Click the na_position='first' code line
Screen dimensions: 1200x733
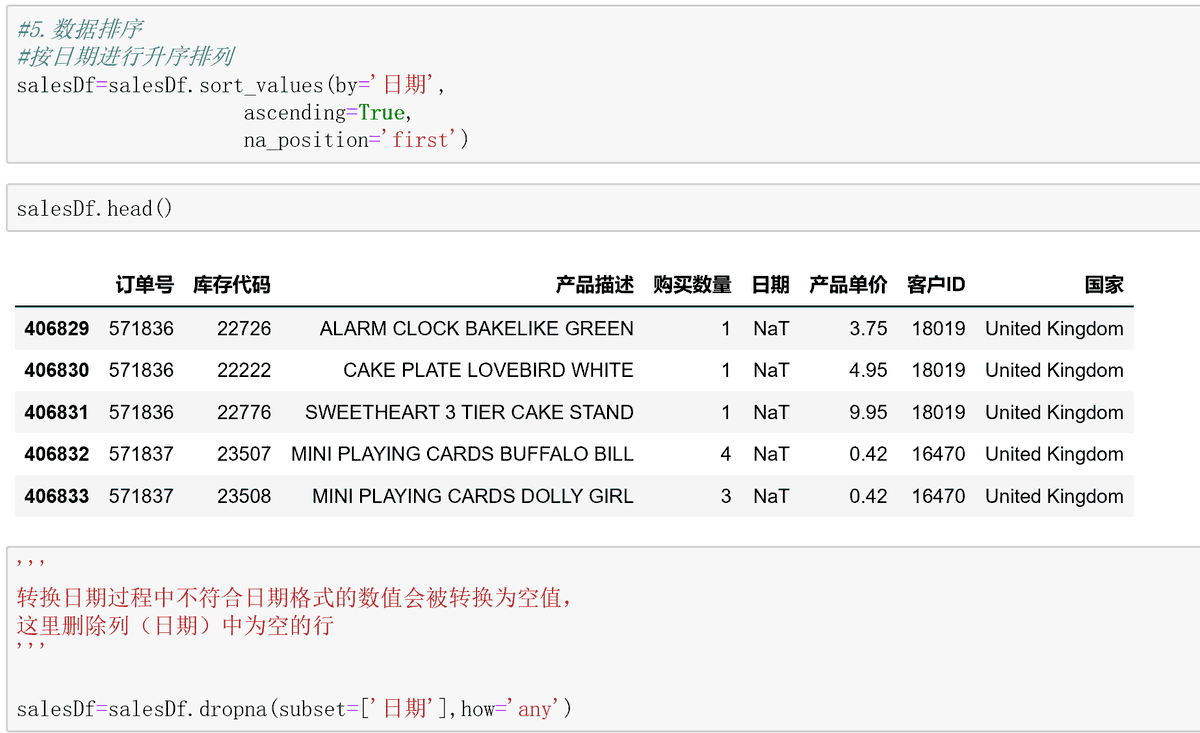click(356, 140)
